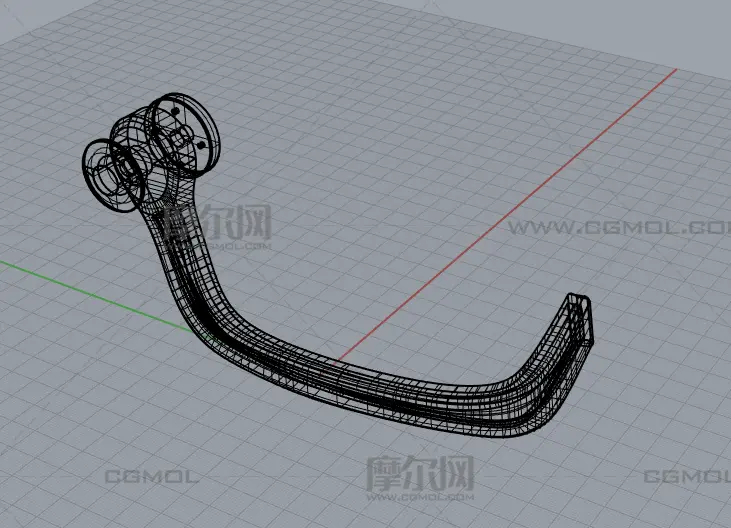Click the green Y-axis line
Viewport: 731px width, 528px height.
97,297
